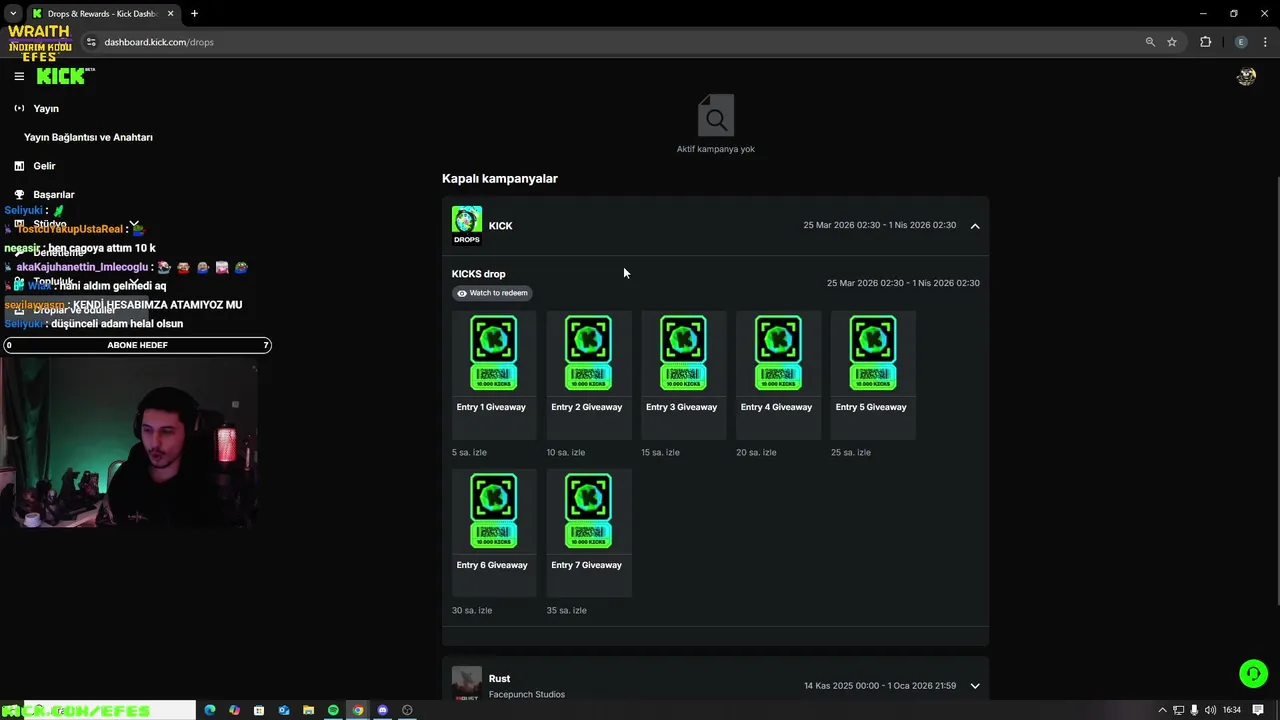Image resolution: width=1280 pixels, height=720 pixels.
Task: Select the Entry 4 Giveaway drop card
Action: [778, 375]
